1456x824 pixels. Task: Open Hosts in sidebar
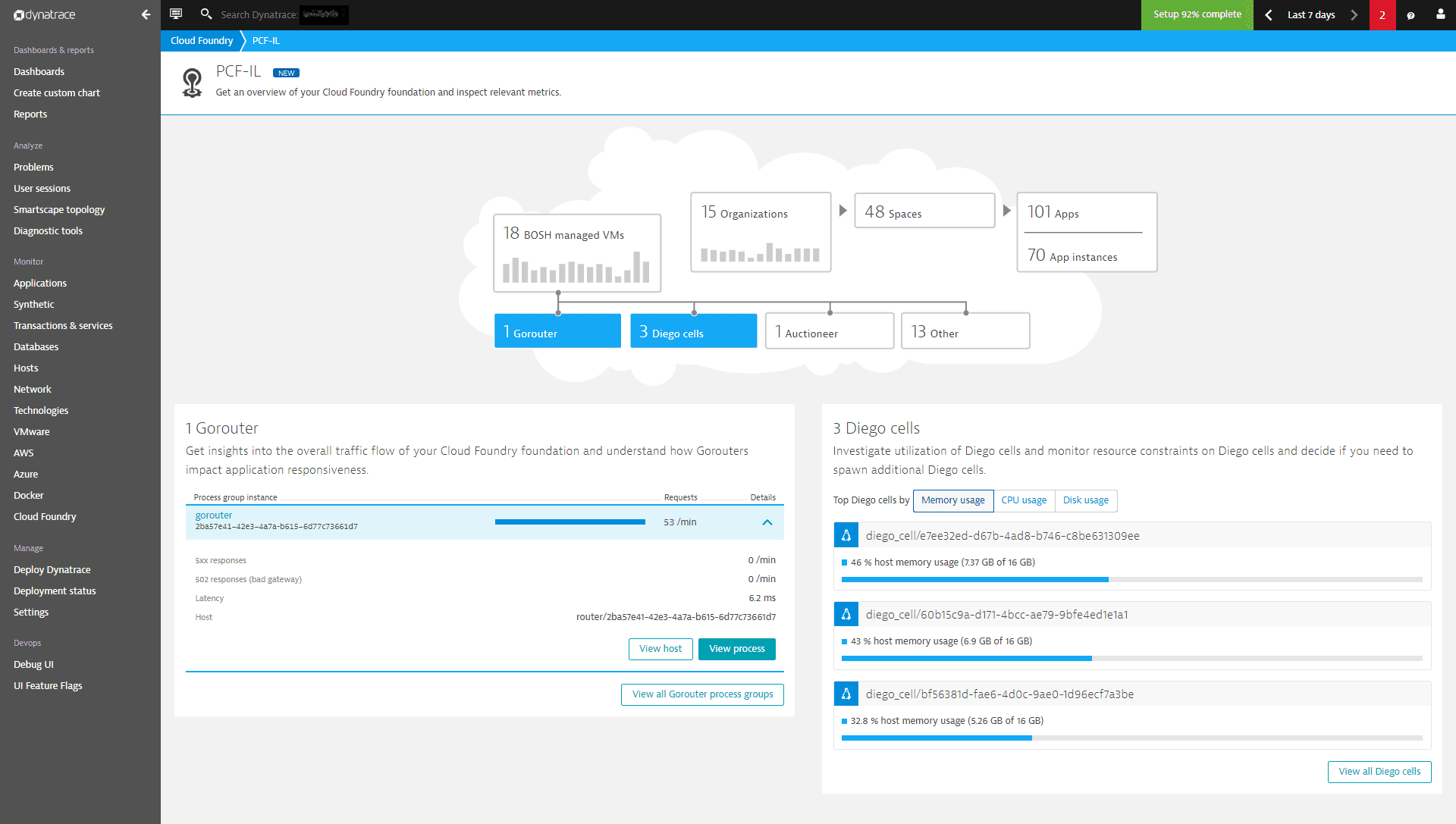26,368
